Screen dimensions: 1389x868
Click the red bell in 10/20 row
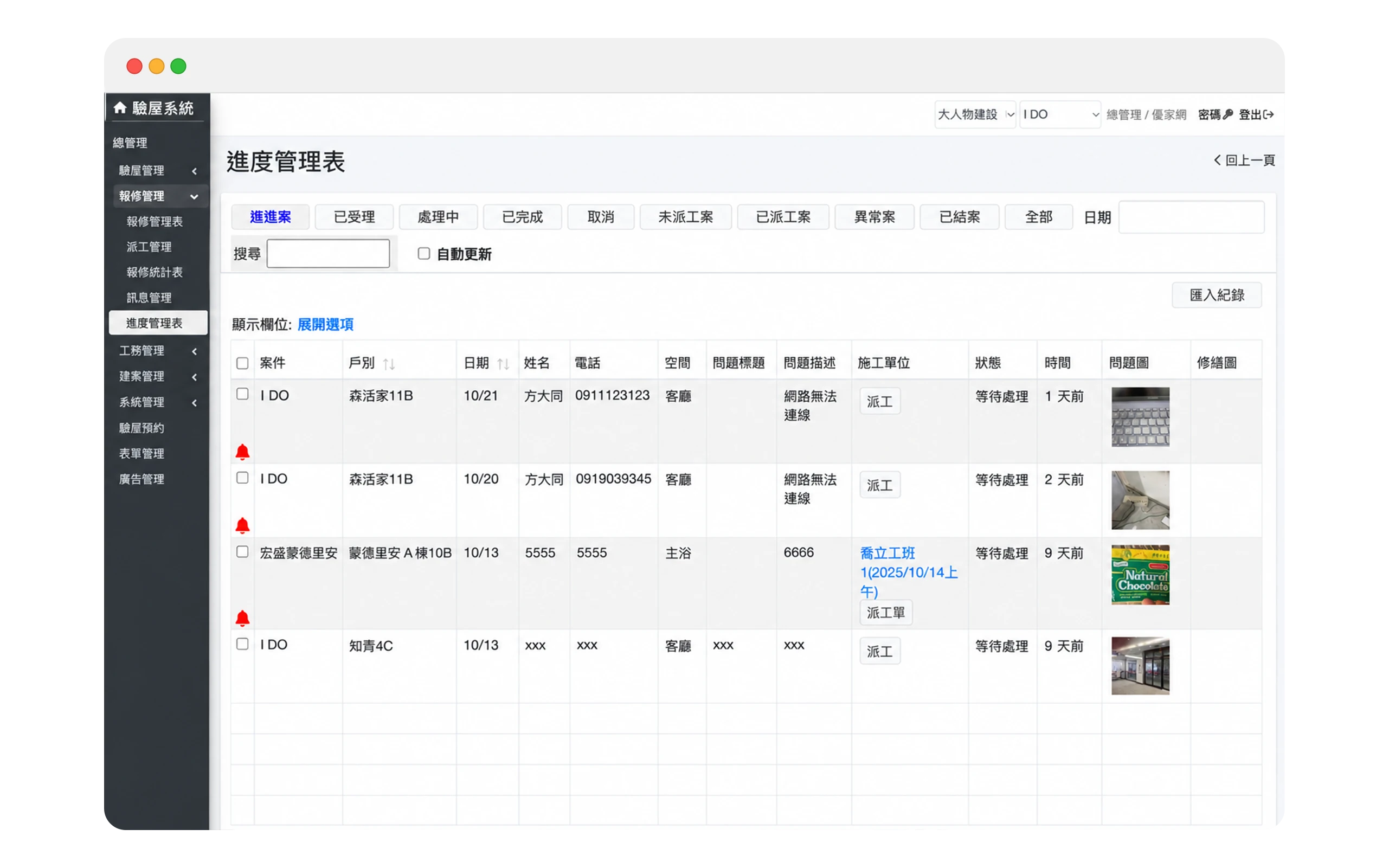tap(242, 525)
